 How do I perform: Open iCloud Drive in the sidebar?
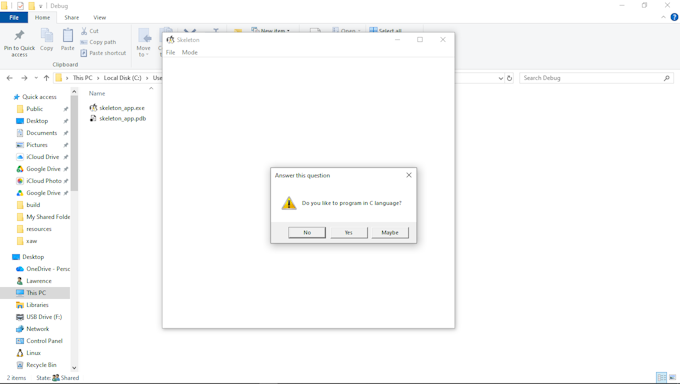pos(37,157)
